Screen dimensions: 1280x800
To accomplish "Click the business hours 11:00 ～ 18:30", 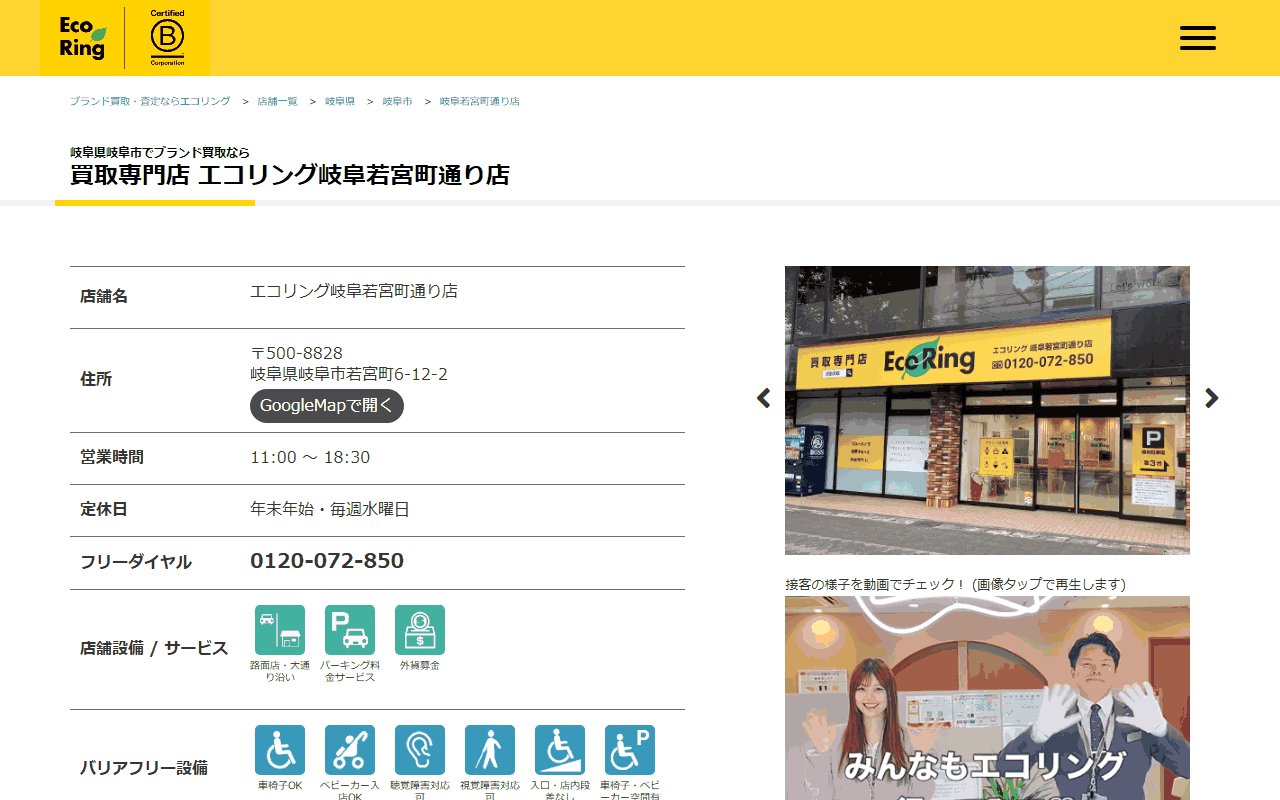I will pos(310,457).
